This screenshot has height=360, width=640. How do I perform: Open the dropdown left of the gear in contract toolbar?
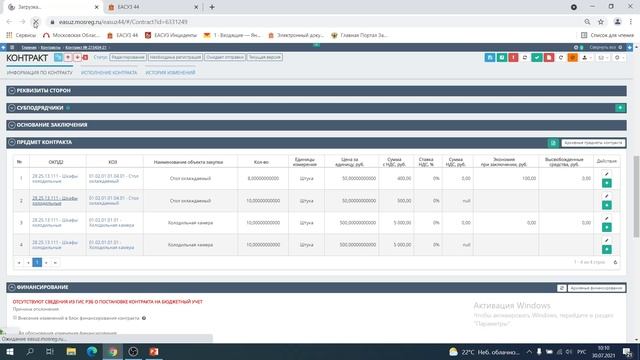[x=602, y=58]
